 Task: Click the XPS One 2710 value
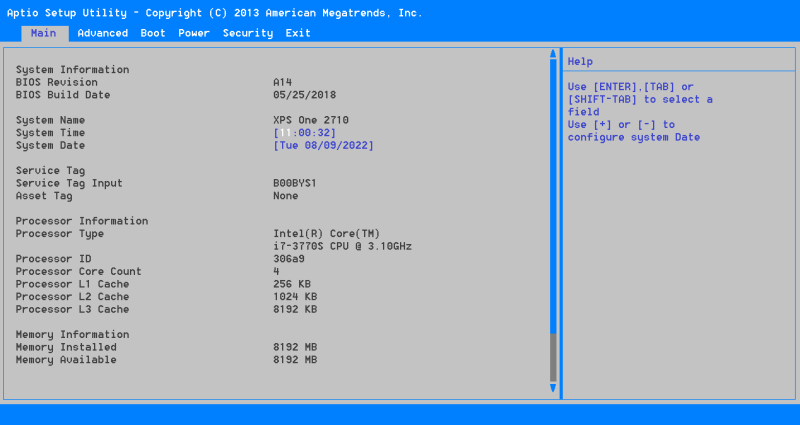[x=311, y=120]
